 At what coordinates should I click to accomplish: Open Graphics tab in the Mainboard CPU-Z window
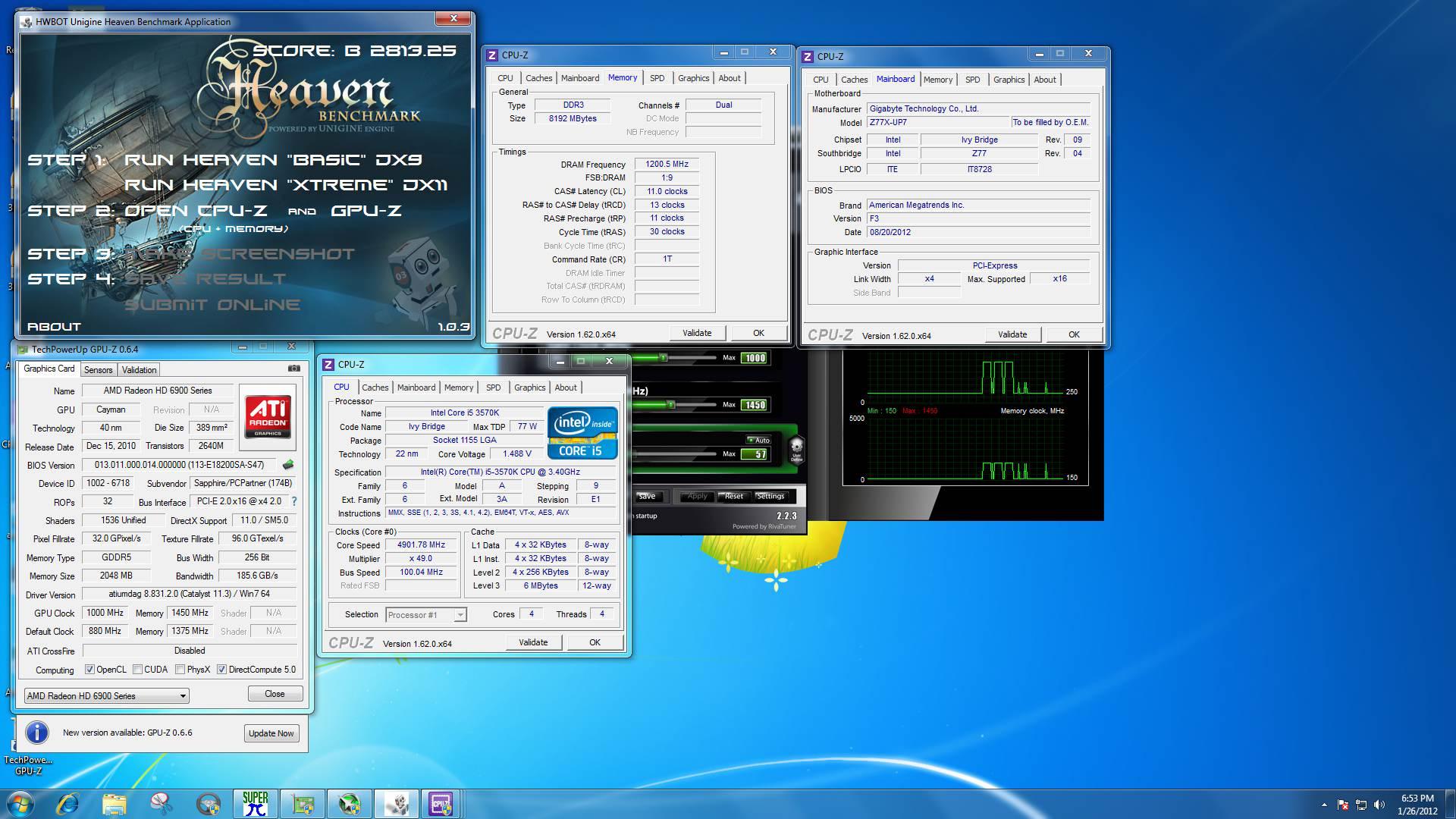[x=1009, y=80]
